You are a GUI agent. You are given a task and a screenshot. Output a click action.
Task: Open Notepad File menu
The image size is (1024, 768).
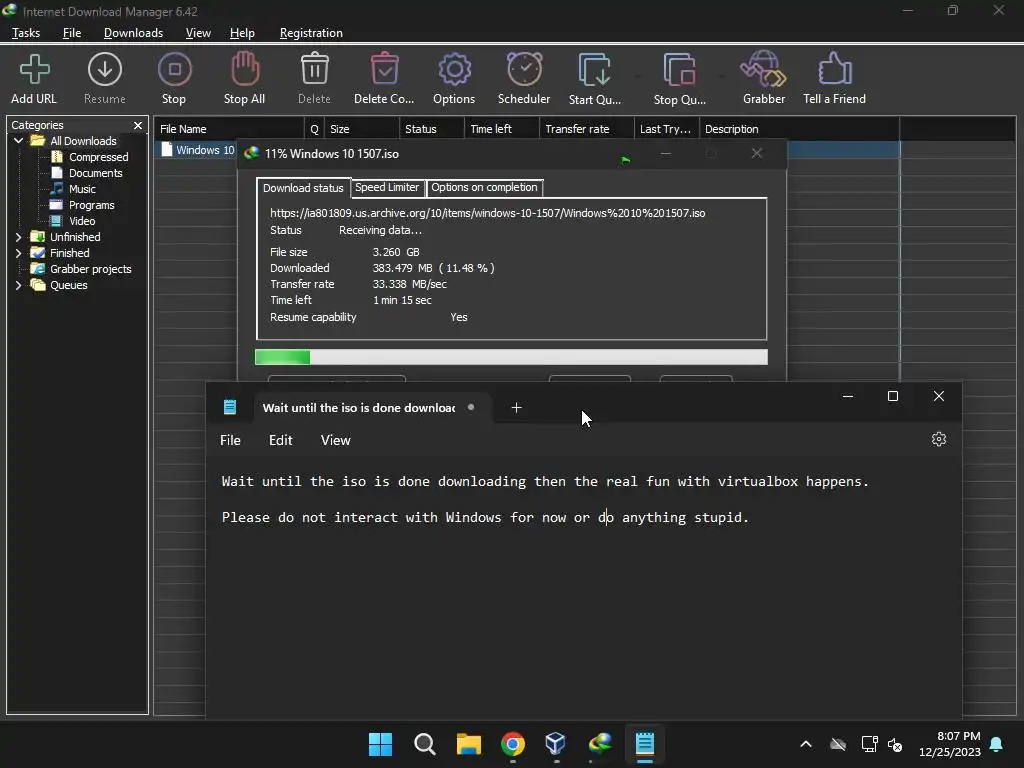point(230,440)
